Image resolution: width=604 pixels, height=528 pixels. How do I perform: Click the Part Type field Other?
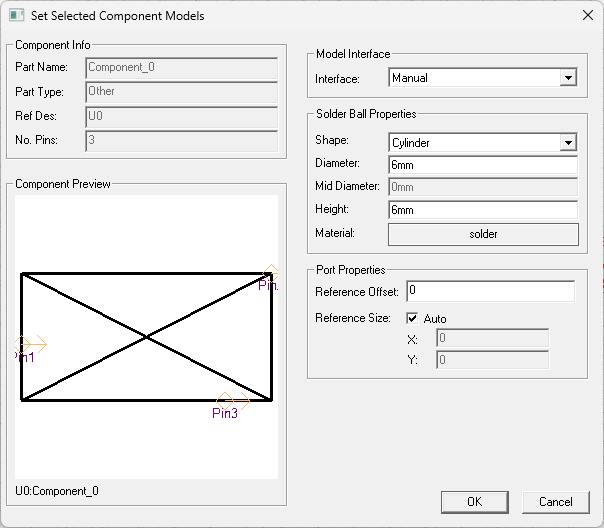[x=181, y=92]
